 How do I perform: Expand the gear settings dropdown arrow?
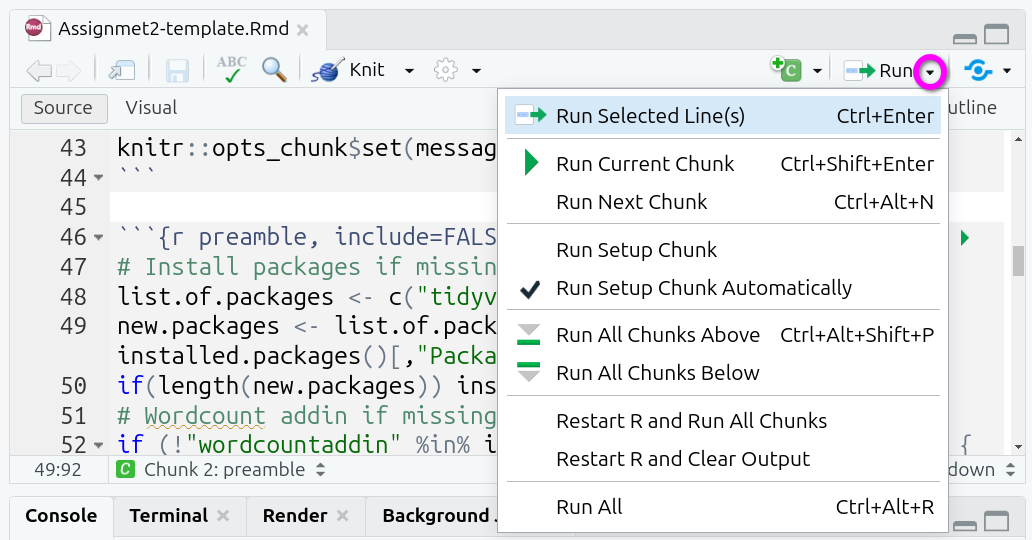(476, 70)
